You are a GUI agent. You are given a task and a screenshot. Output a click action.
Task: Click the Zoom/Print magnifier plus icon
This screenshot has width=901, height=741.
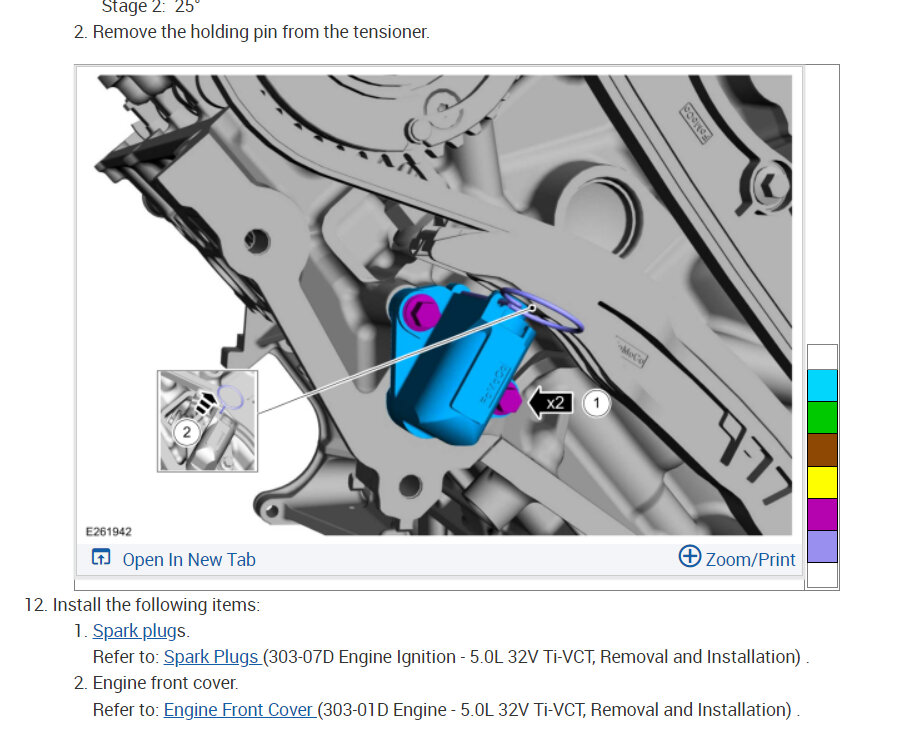click(690, 557)
